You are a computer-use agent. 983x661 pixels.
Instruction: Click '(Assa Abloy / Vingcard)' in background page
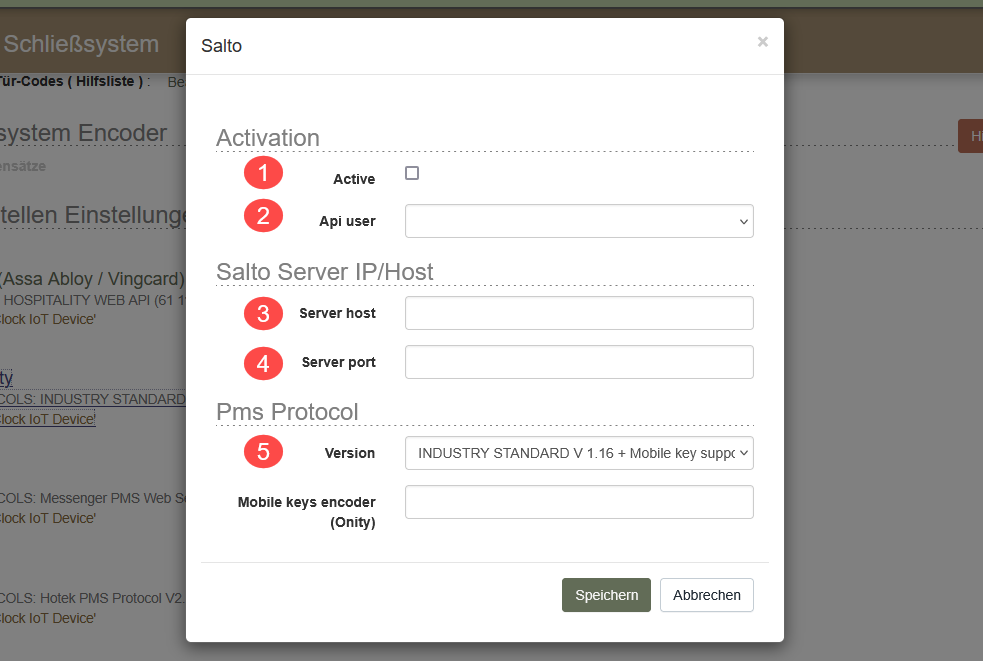pyautogui.click(x=92, y=278)
